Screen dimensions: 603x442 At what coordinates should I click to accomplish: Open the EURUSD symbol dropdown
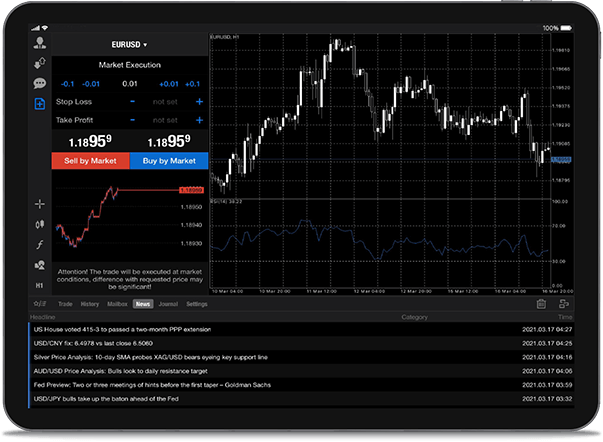(x=129, y=45)
